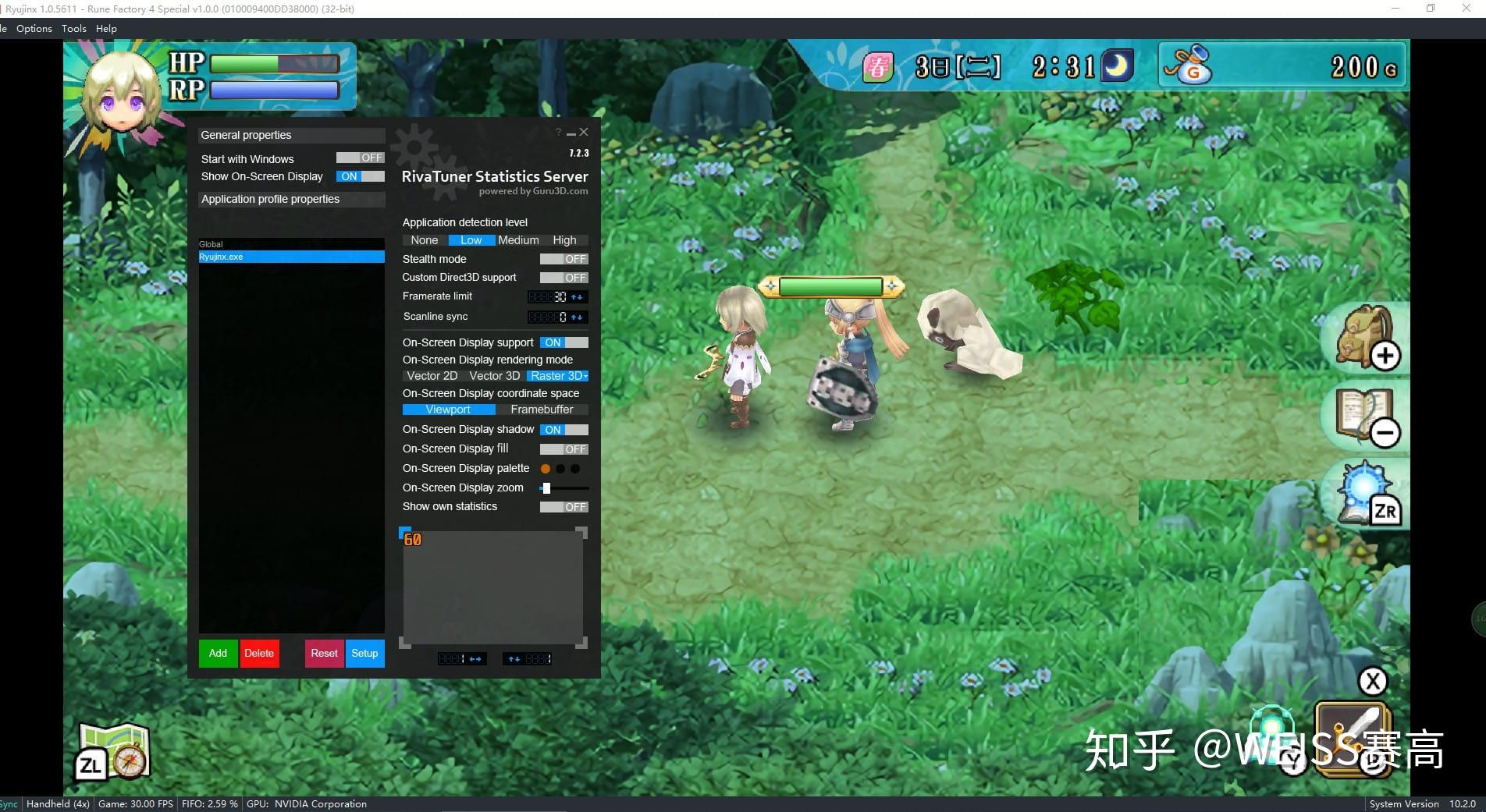This screenshot has height=812, width=1486.
Task: Click the spring season icon
Action: tap(877, 67)
